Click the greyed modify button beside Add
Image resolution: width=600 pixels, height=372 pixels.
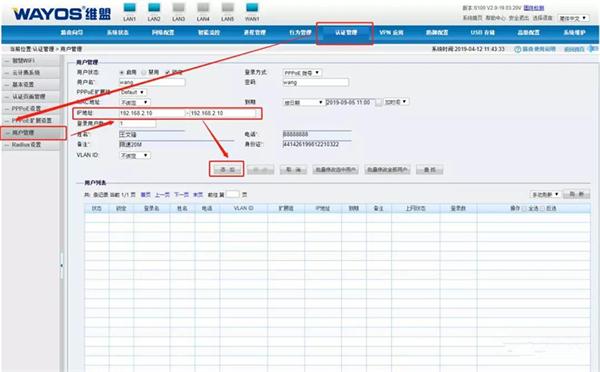point(260,170)
